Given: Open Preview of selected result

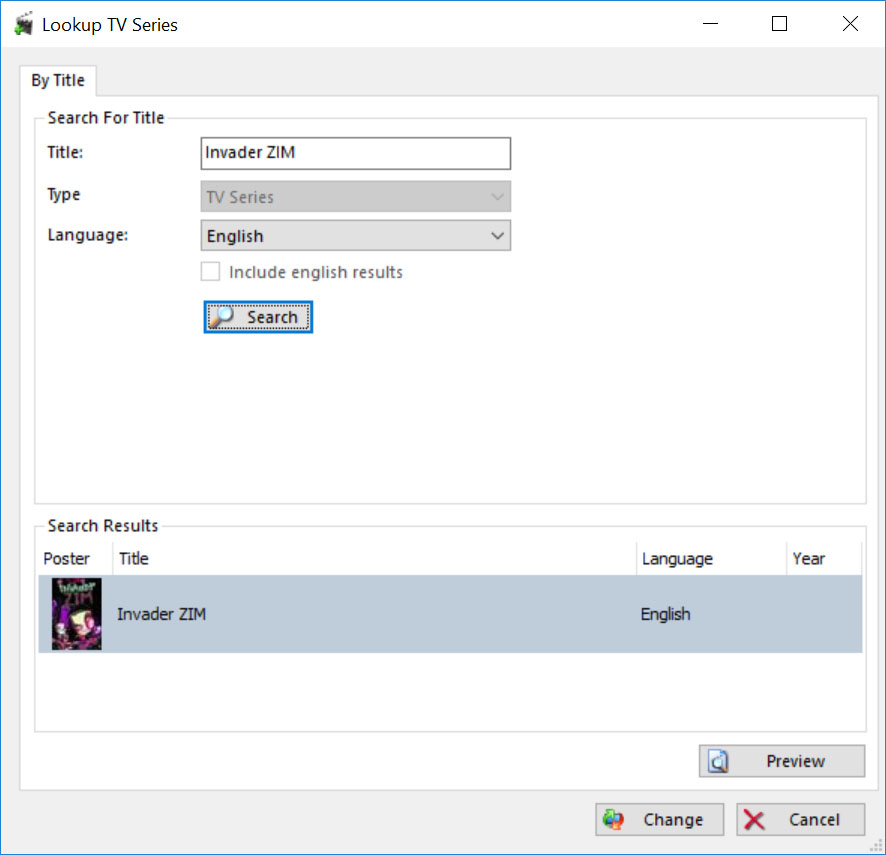Looking at the screenshot, I should point(781,761).
